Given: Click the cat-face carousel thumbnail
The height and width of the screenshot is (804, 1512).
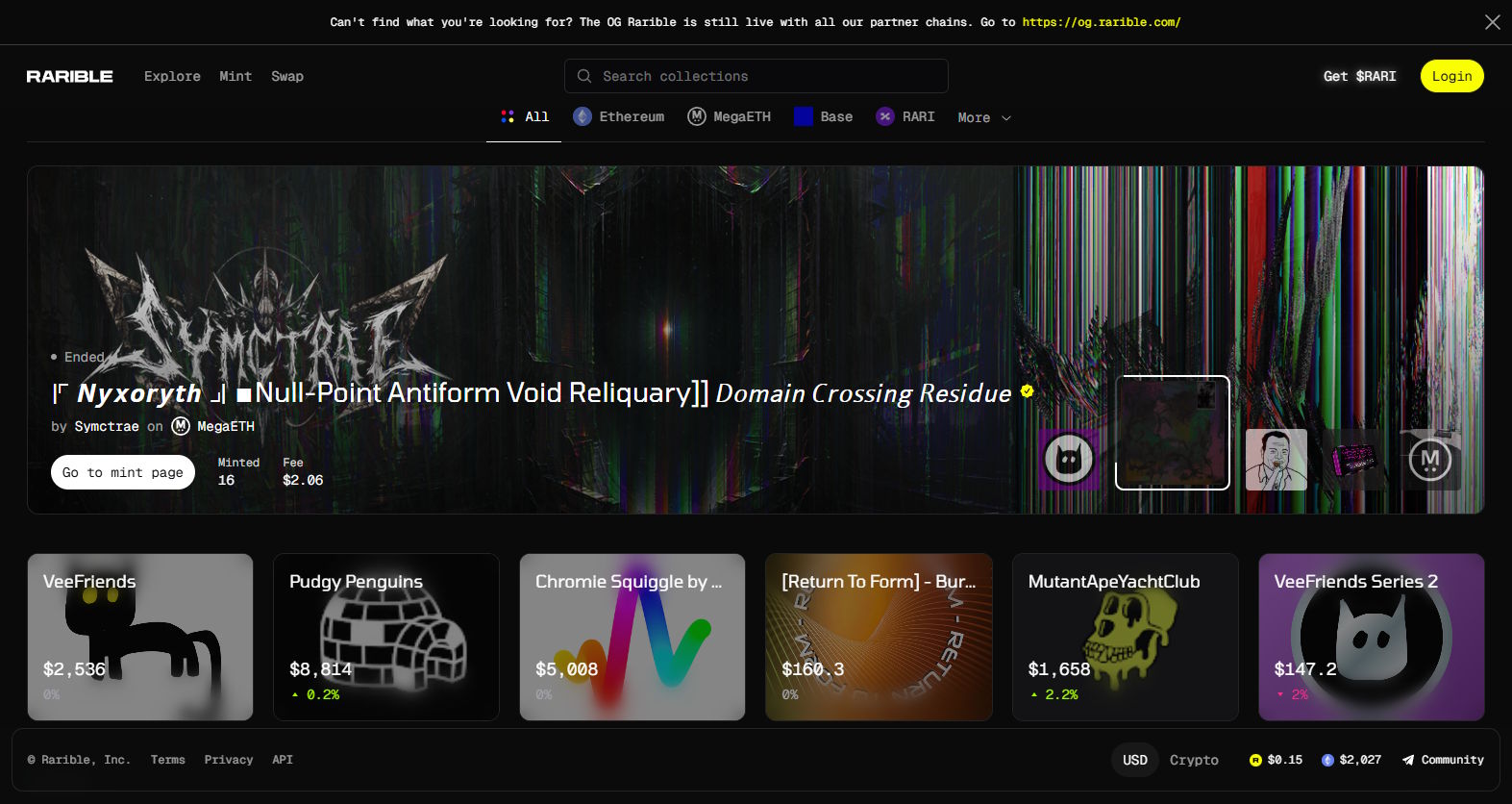Looking at the screenshot, I should coord(1069,459).
